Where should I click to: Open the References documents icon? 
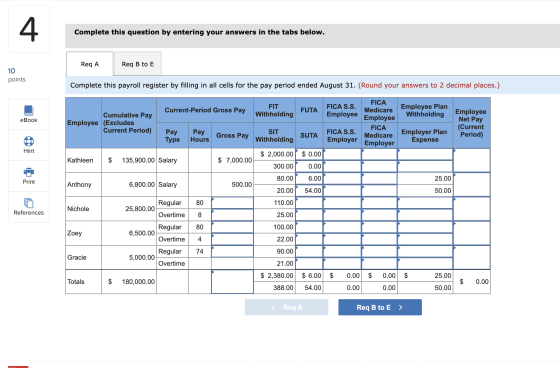point(29,203)
